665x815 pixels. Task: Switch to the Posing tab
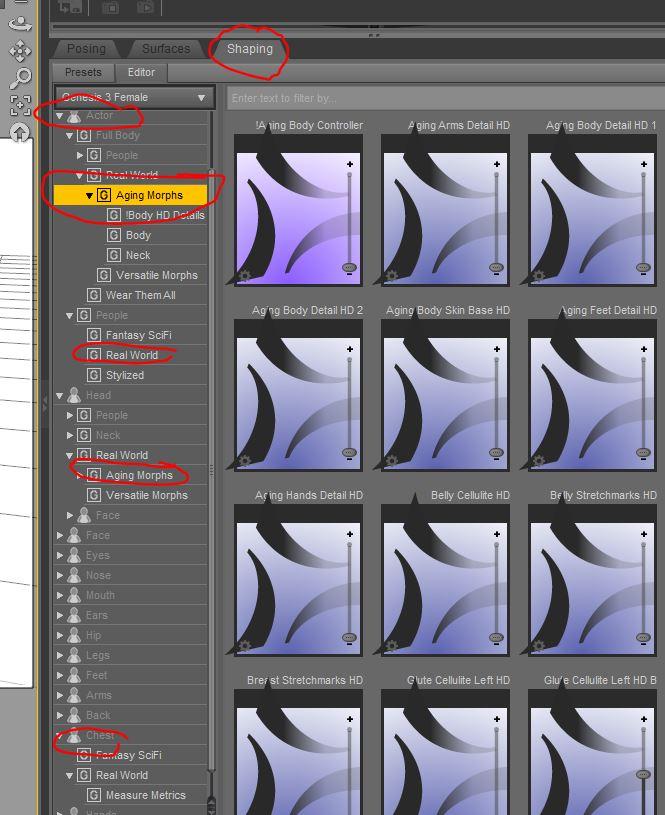click(86, 49)
